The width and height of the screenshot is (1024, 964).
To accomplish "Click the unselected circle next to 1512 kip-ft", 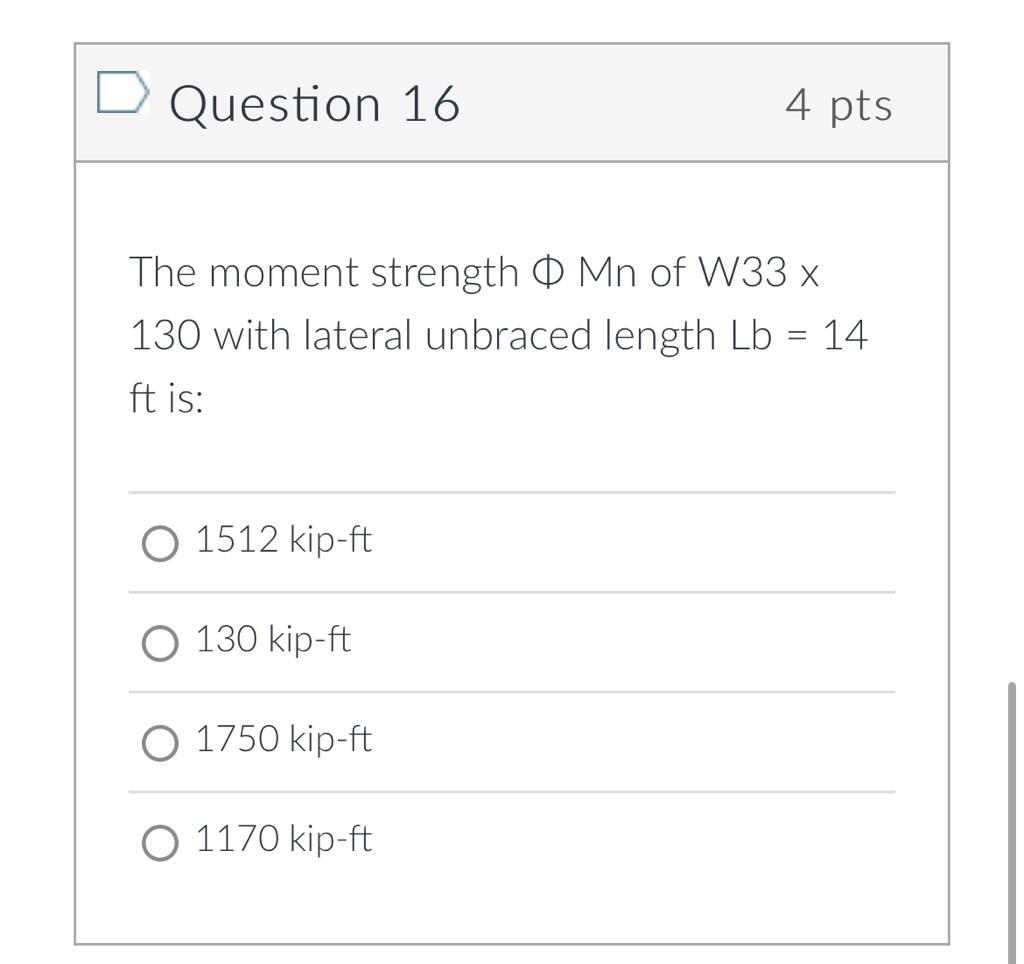I will click(x=160, y=543).
